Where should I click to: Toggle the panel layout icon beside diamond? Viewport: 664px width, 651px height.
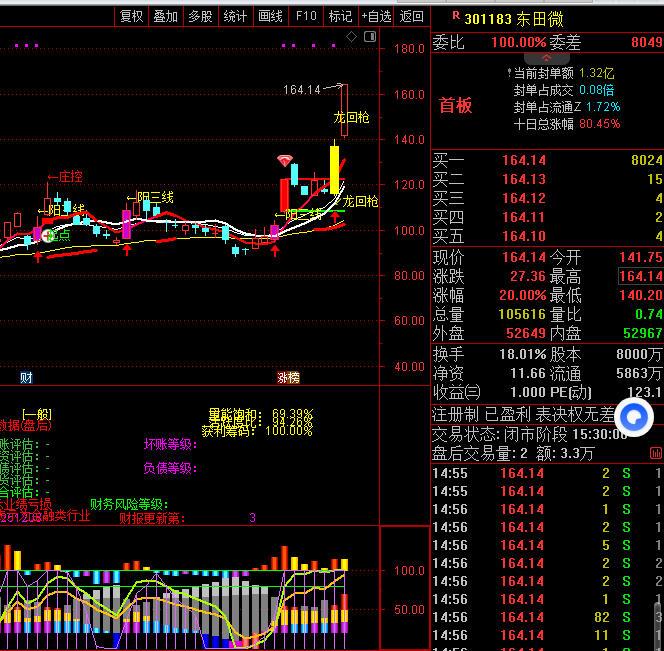tap(369, 37)
